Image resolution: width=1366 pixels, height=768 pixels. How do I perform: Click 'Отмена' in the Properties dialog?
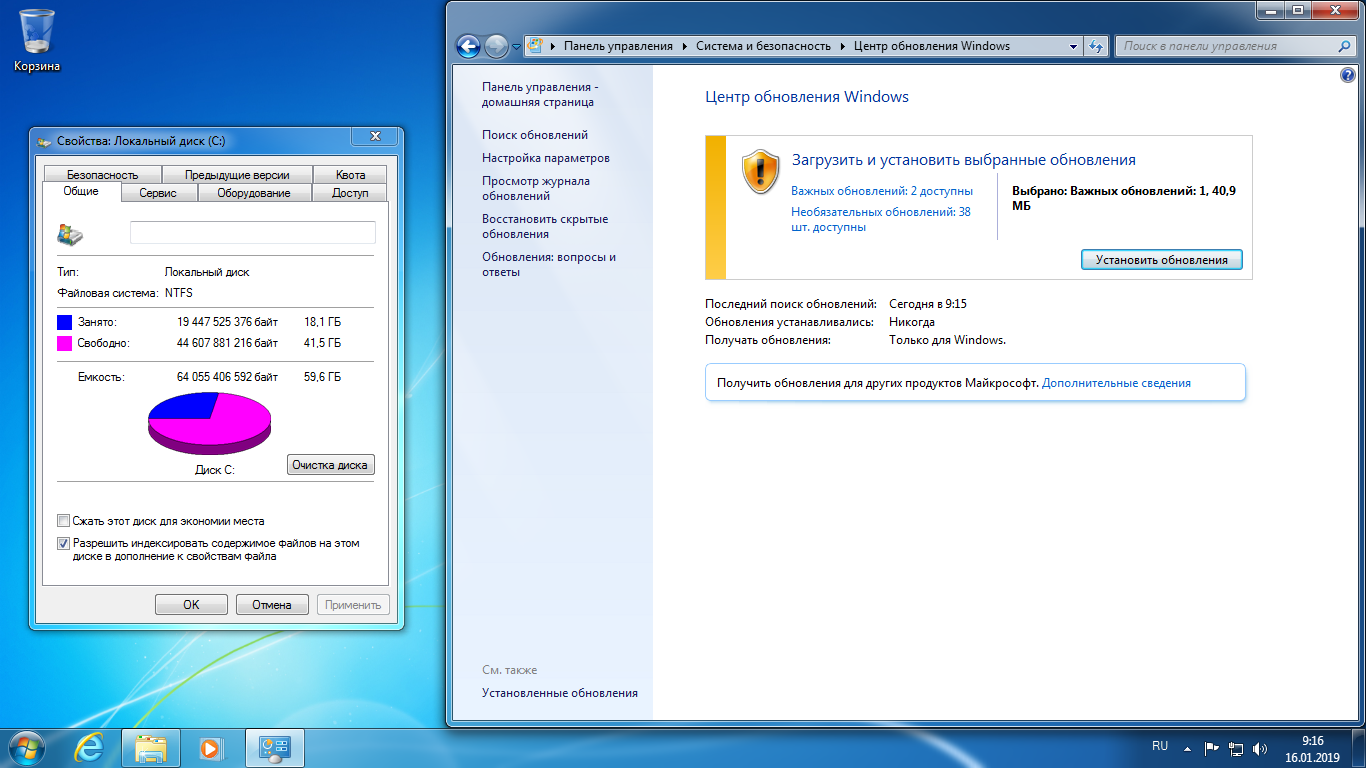[x=272, y=604]
